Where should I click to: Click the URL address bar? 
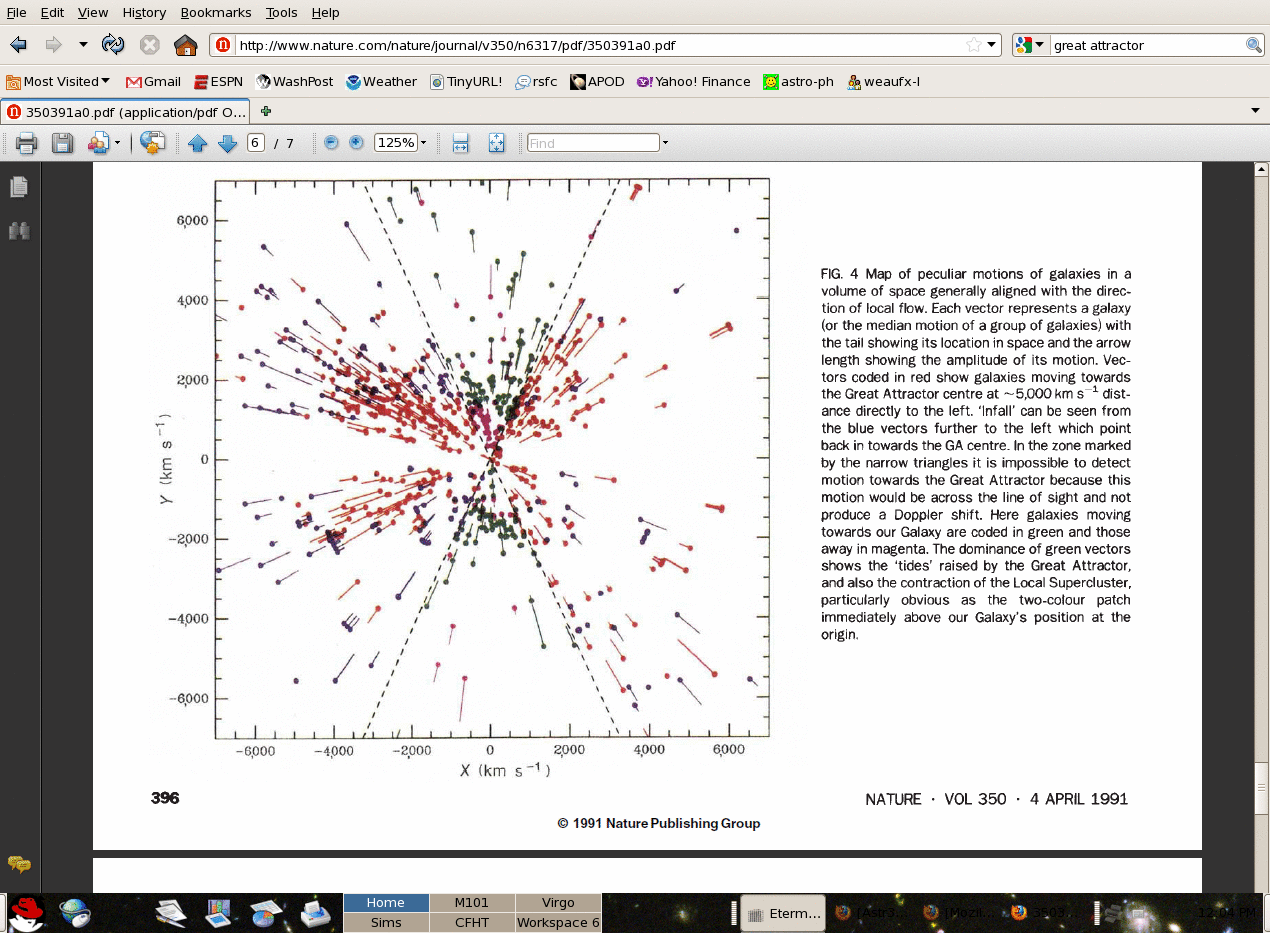point(606,45)
